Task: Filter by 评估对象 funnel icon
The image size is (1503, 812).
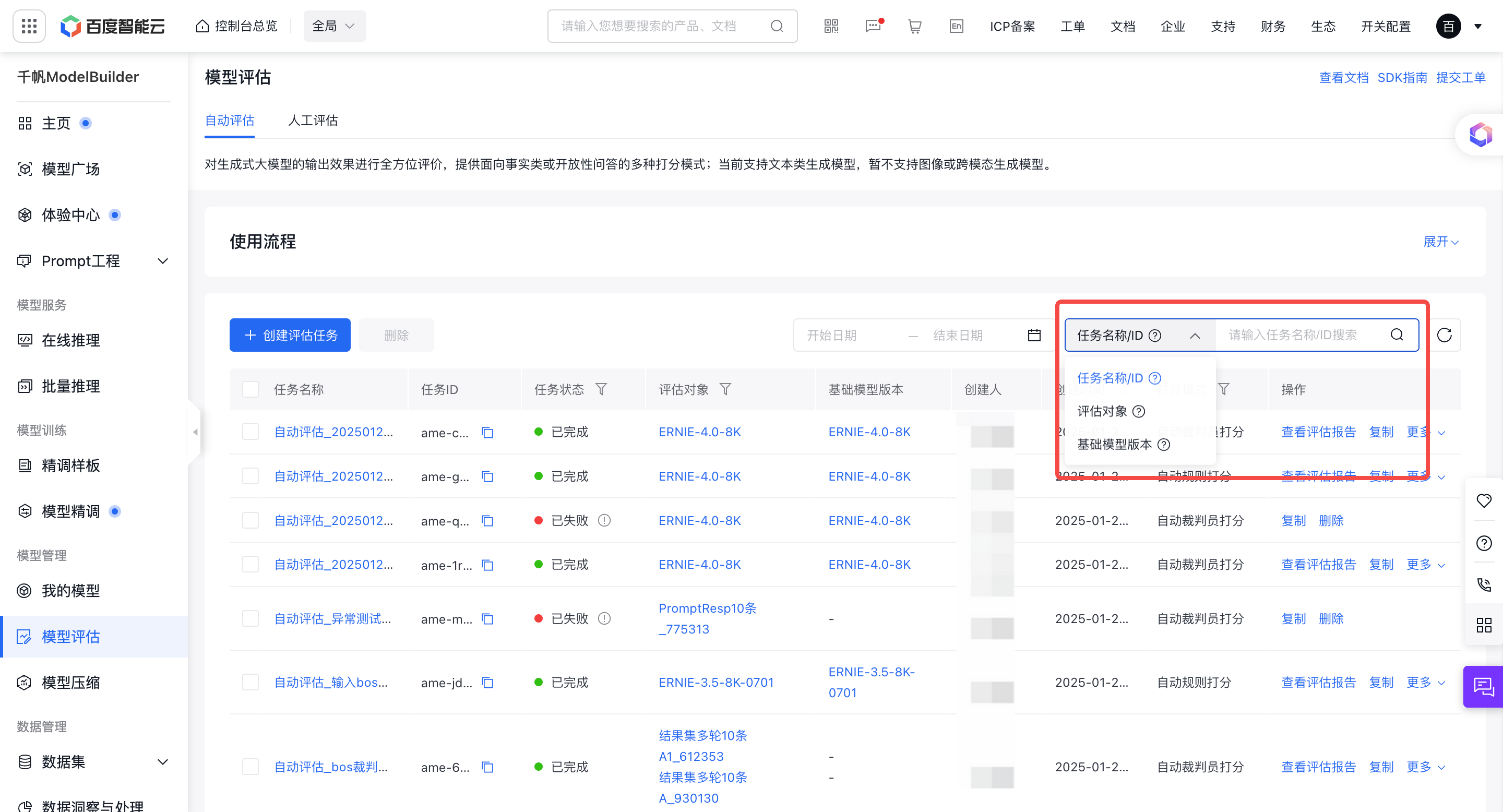Action: point(725,388)
